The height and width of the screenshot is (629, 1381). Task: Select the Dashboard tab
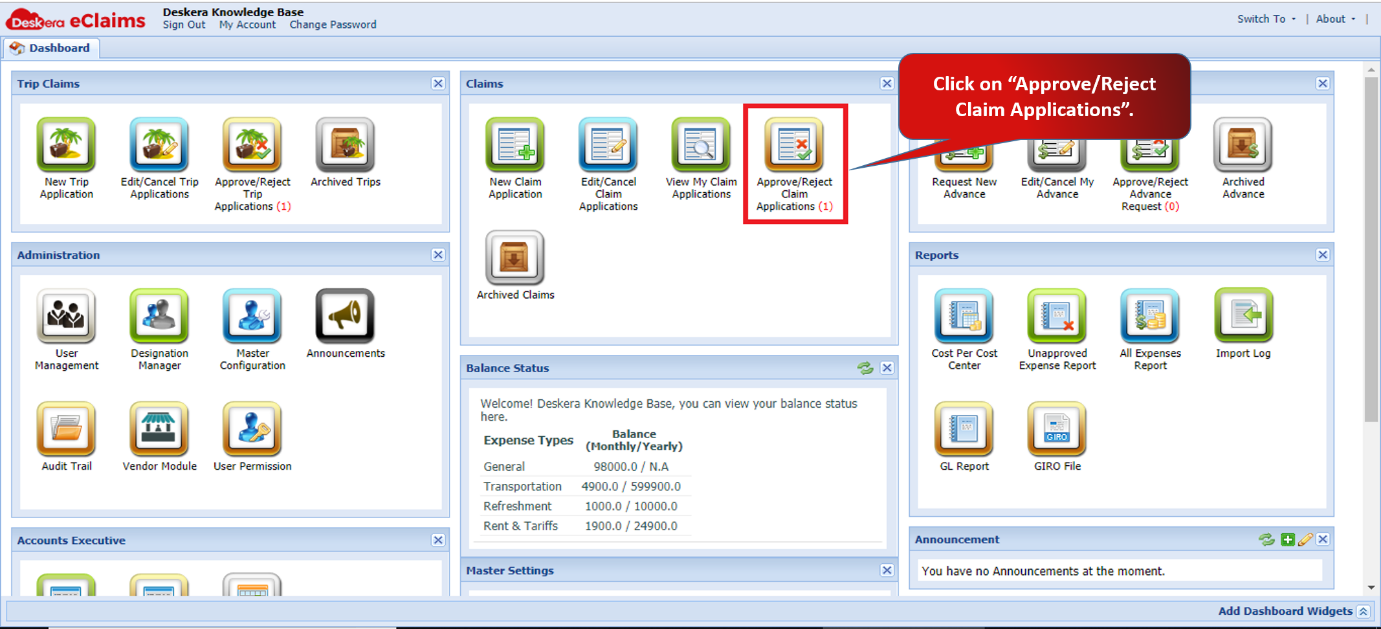point(51,48)
